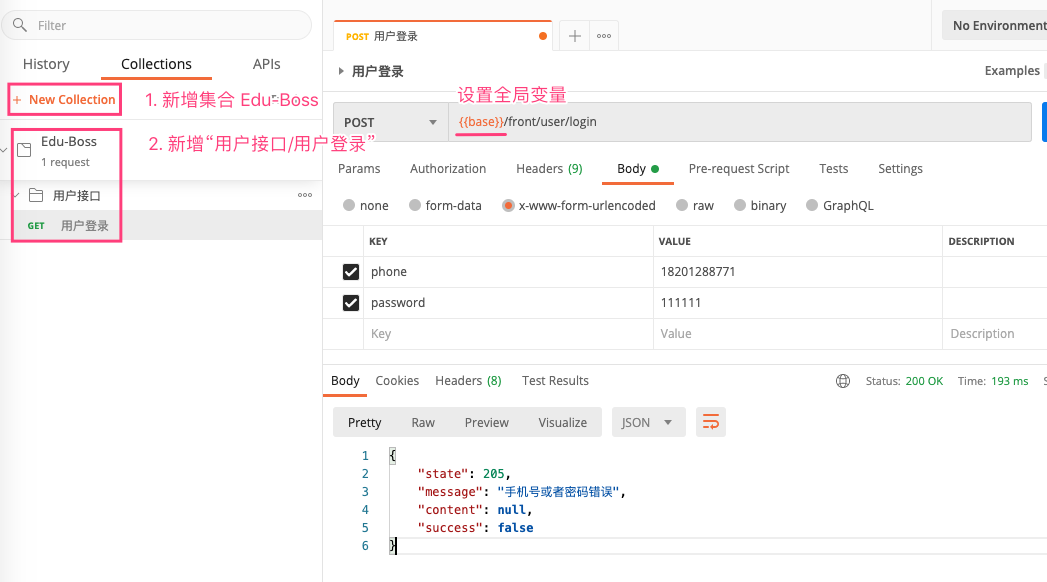
Task: Open a new request tab with plus icon
Action: click(x=574, y=36)
